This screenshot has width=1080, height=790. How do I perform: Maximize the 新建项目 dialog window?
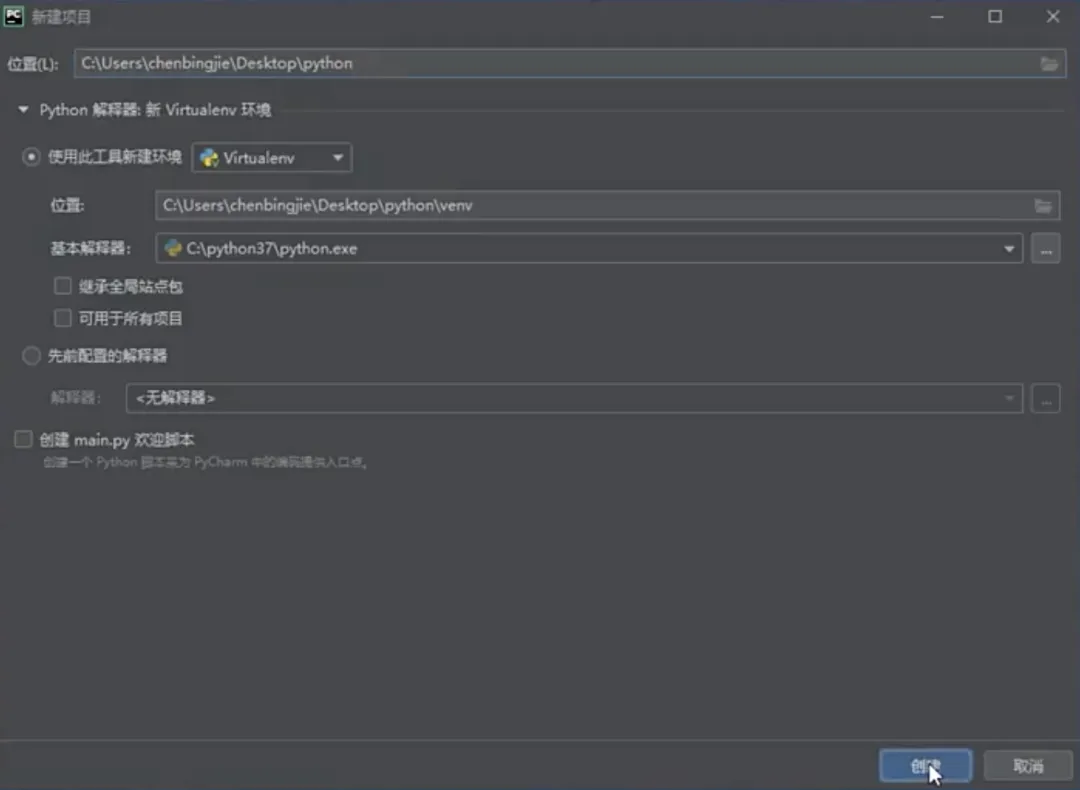pos(995,17)
